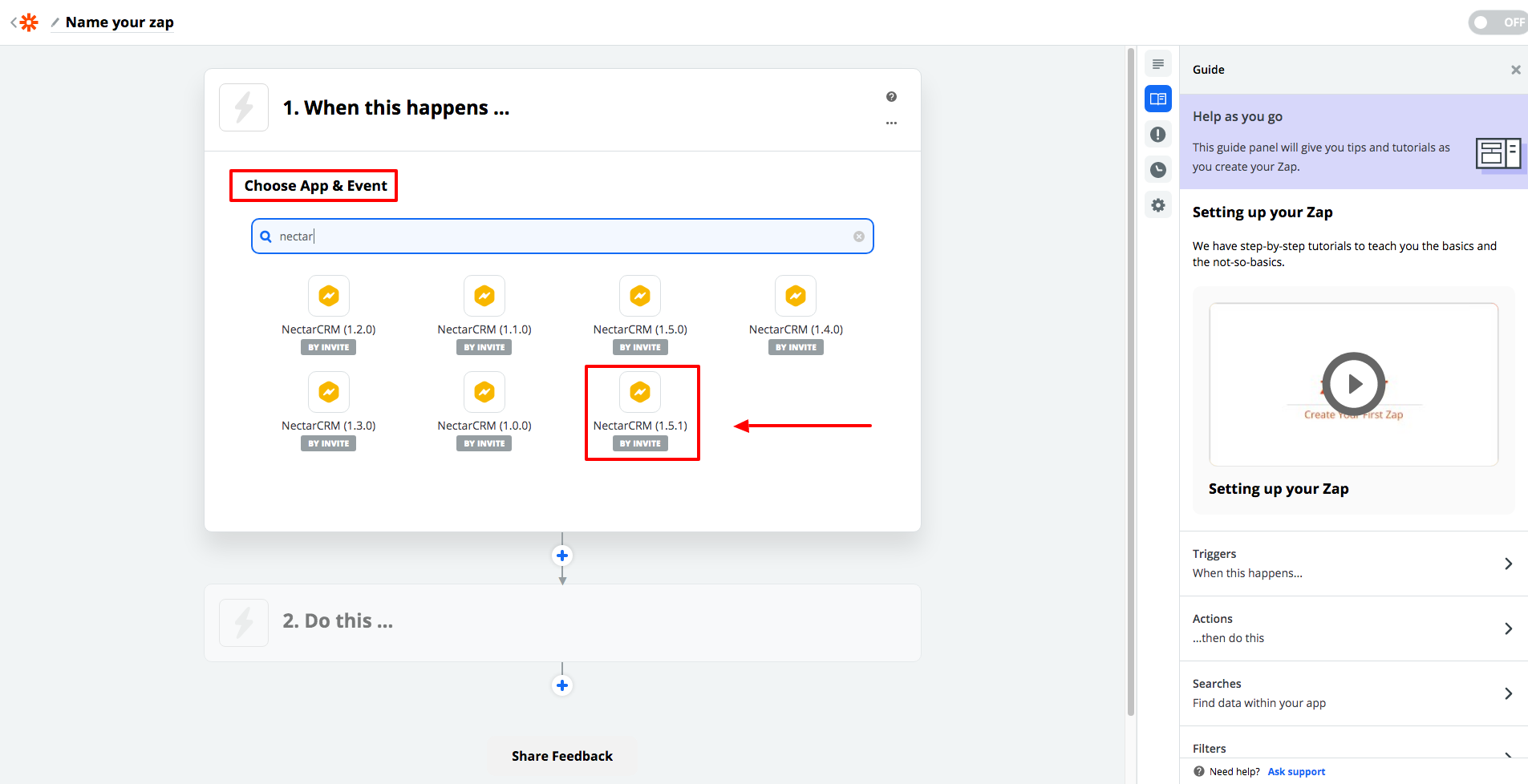Select the NectarCRM (1.5.1) app icon

tap(640, 392)
